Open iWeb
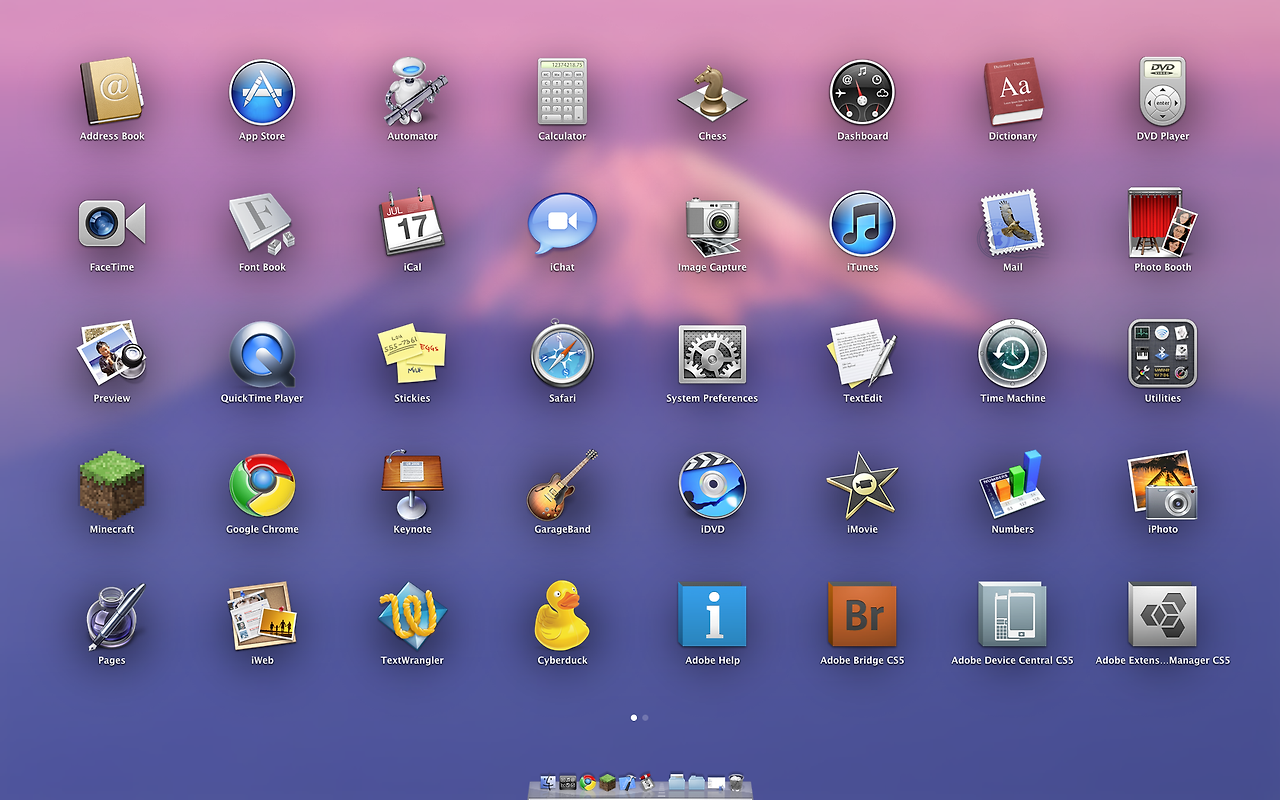Viewport: 1280px width, 800px height. click(x=262, y=616)
